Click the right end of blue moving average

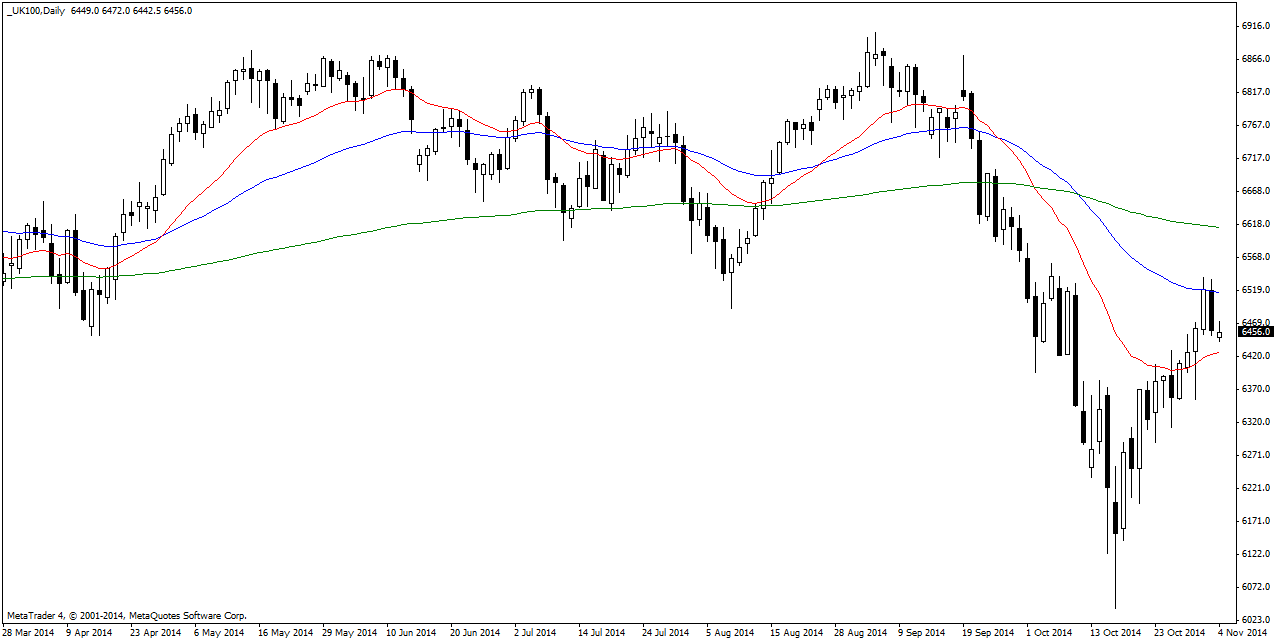click(x=1217, y=292)
